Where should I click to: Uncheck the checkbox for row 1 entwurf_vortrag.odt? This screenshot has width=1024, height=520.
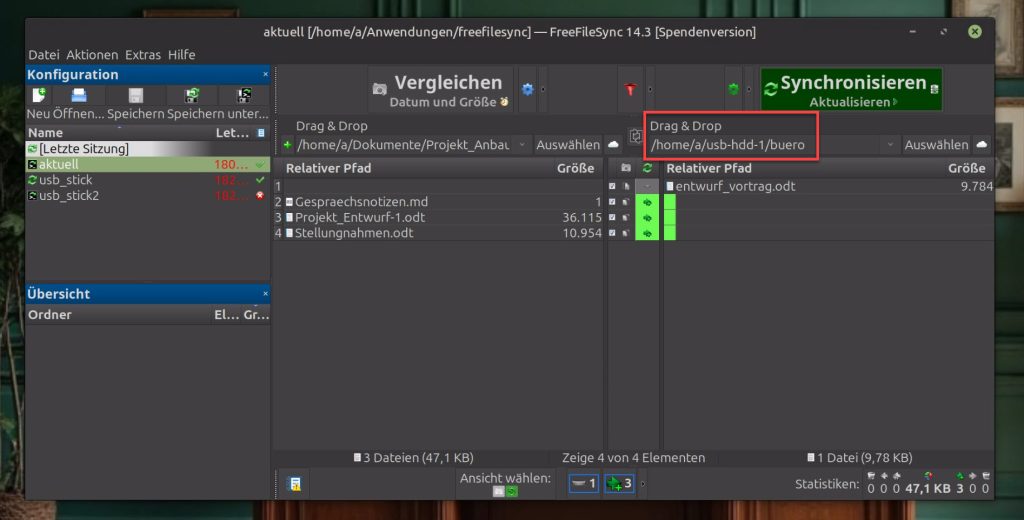click(612, 186)
